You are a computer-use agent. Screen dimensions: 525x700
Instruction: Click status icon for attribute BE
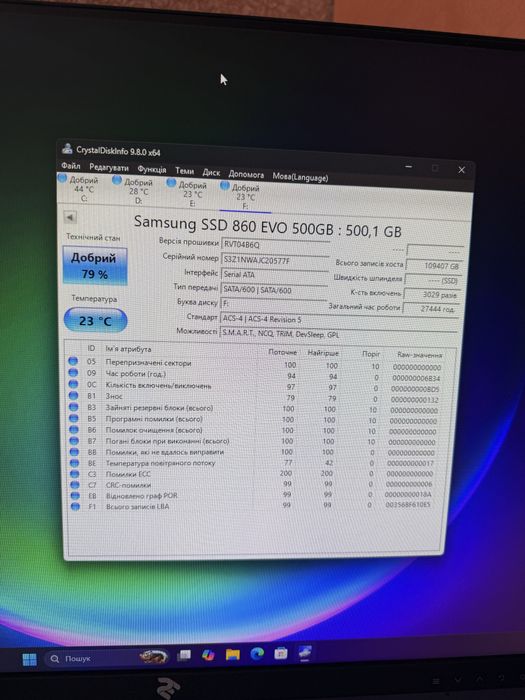coord(74,463)
